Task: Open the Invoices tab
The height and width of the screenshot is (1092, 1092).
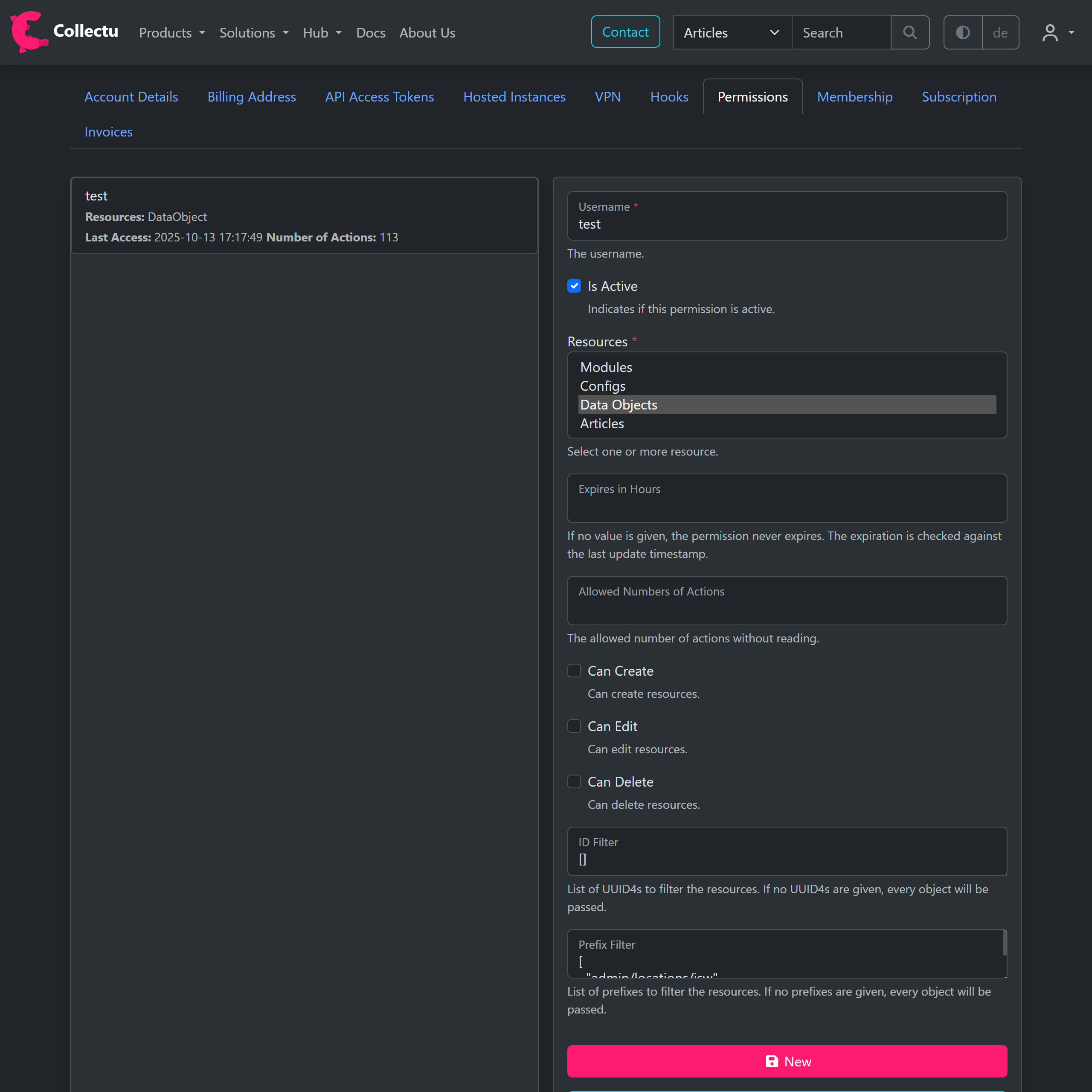Action: [x=108, y=132]
